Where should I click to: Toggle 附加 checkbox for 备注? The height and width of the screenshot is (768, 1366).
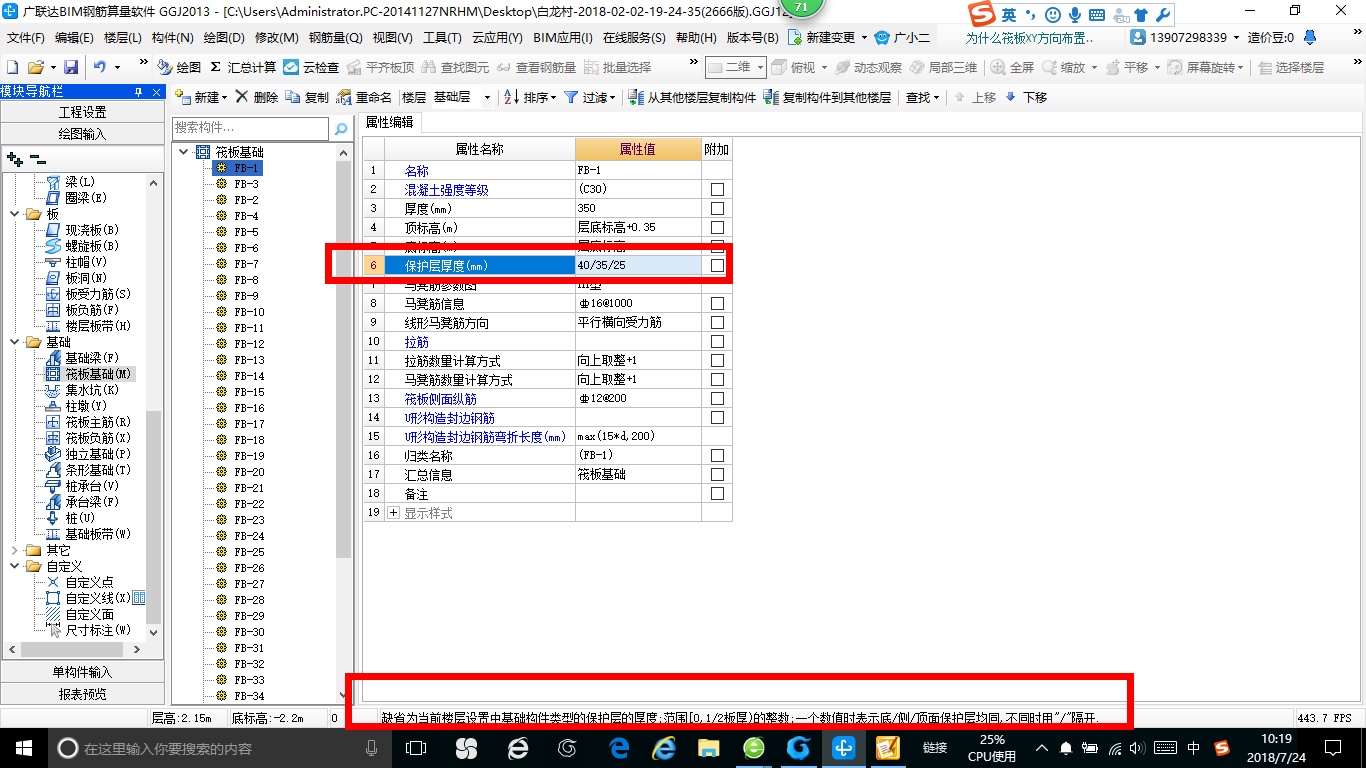(717, 493)
